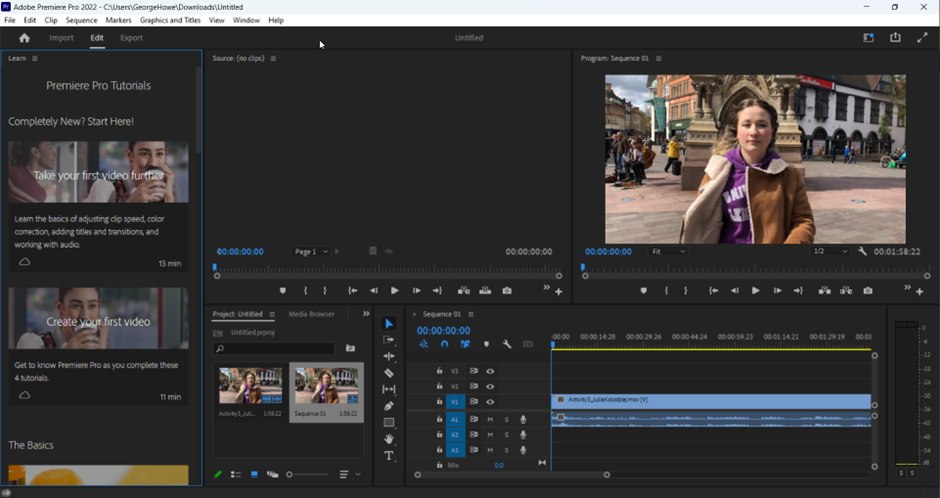This screenshot has width=940, height=498.
Task: Expand Project panel tab overflow chevrons
Action: (x=366, y=313)
